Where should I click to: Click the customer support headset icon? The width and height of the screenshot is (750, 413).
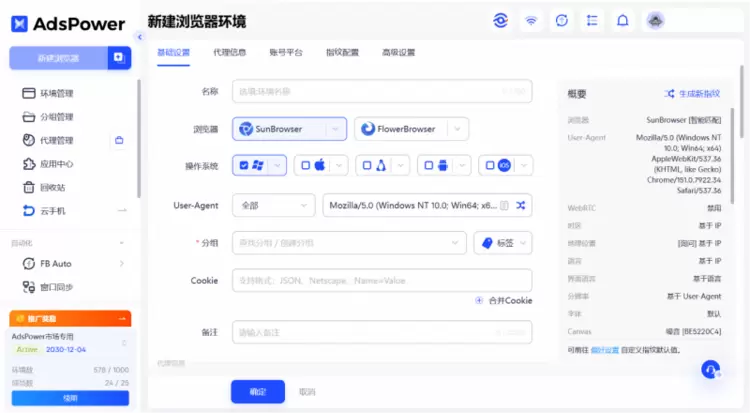pyautogui.click(x=711, y=369)
